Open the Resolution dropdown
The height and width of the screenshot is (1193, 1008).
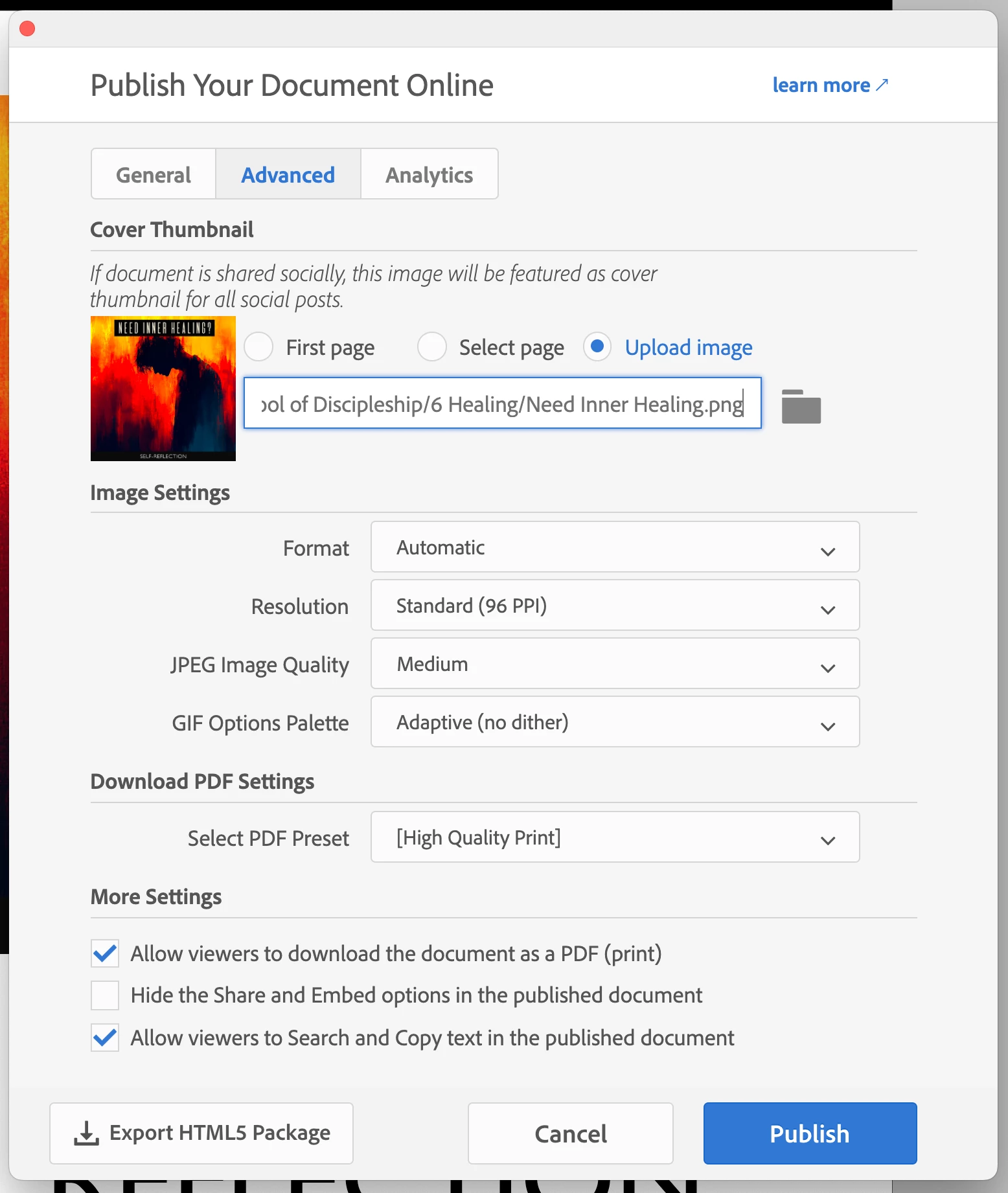615,605
